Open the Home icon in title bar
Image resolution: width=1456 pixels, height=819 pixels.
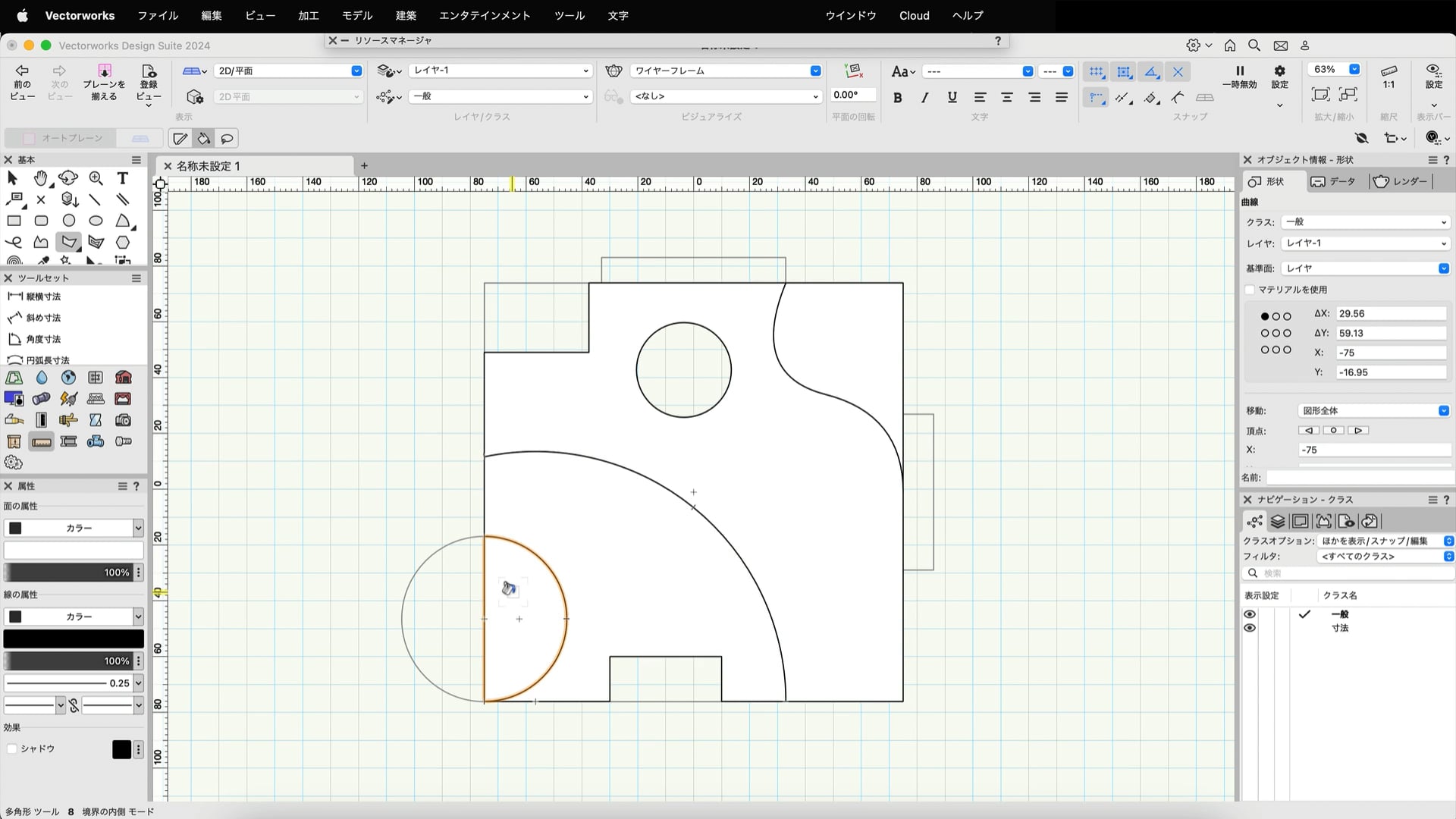coord(1230,45)
